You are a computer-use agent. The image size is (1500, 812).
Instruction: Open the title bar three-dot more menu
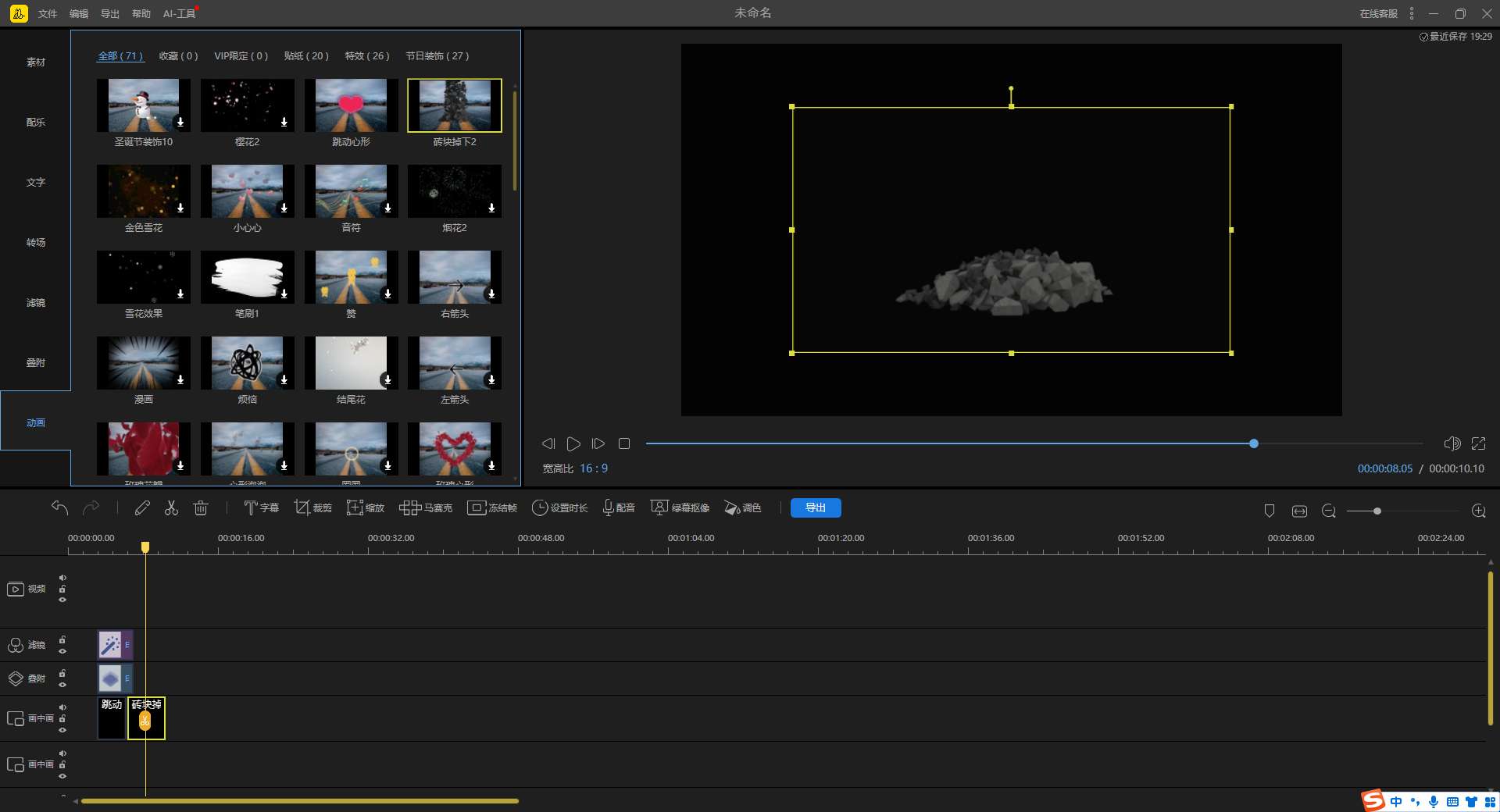point(1412,13)
